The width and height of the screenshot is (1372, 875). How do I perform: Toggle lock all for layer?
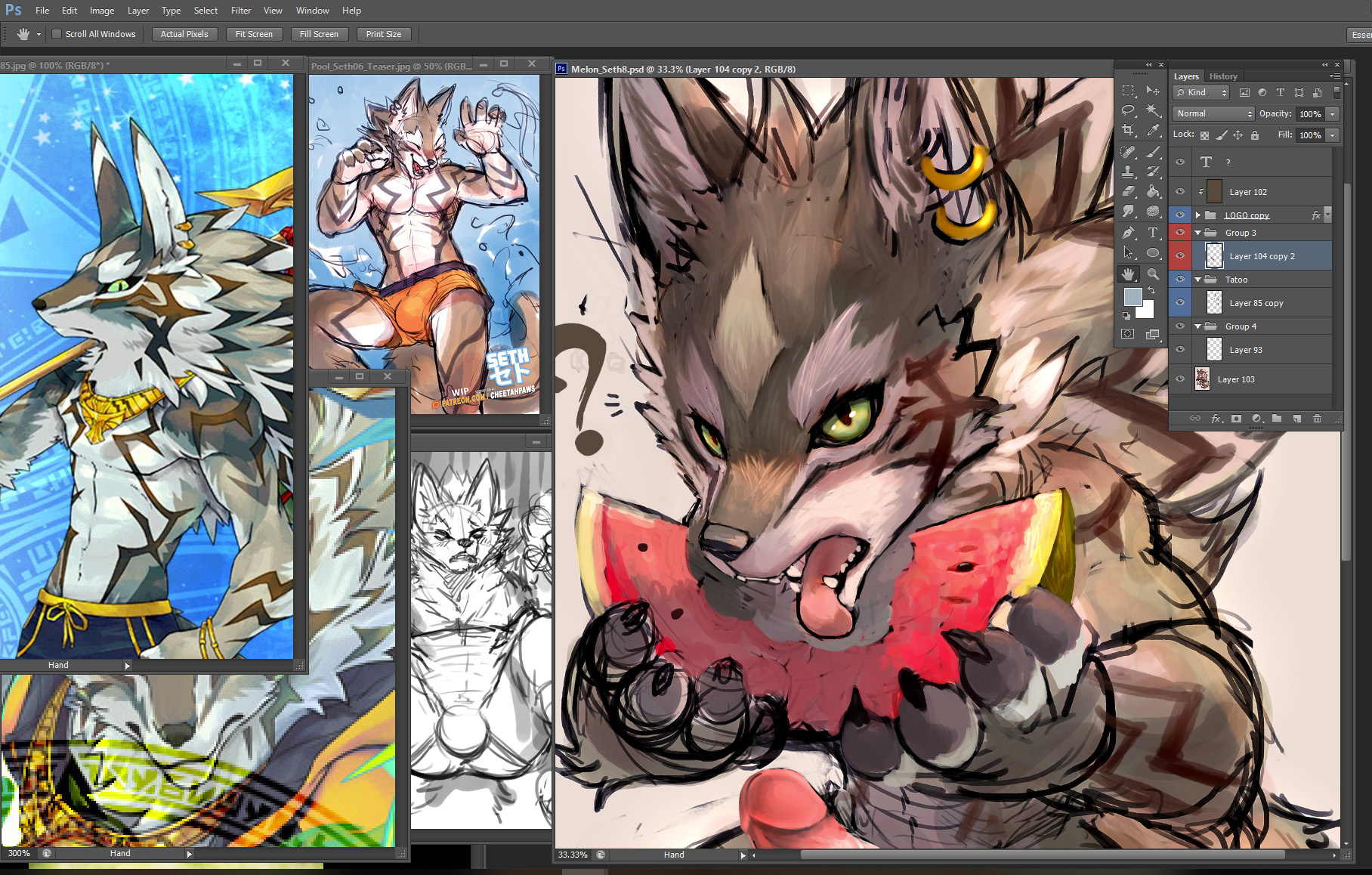(x=1255, y=135)
